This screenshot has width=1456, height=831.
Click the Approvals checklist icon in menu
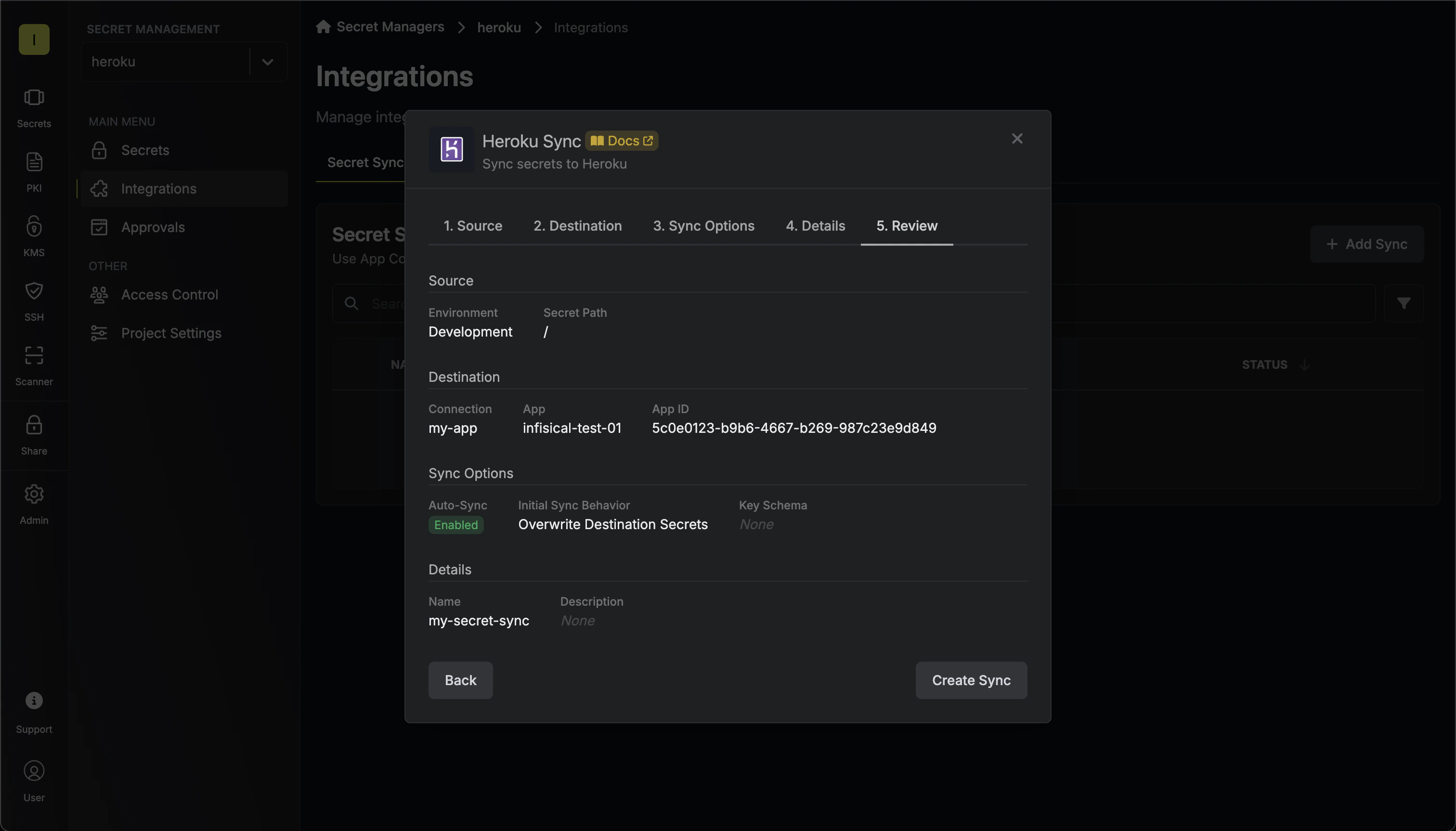[x=99, y=227]
